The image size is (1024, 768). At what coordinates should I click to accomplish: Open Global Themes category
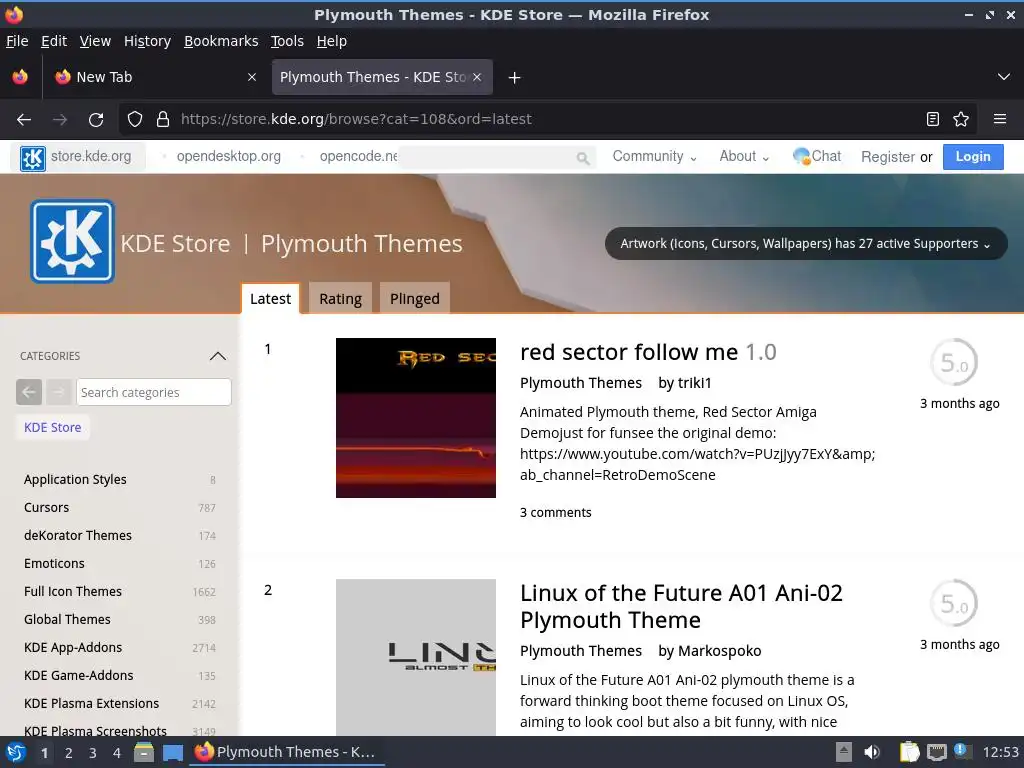67,620
